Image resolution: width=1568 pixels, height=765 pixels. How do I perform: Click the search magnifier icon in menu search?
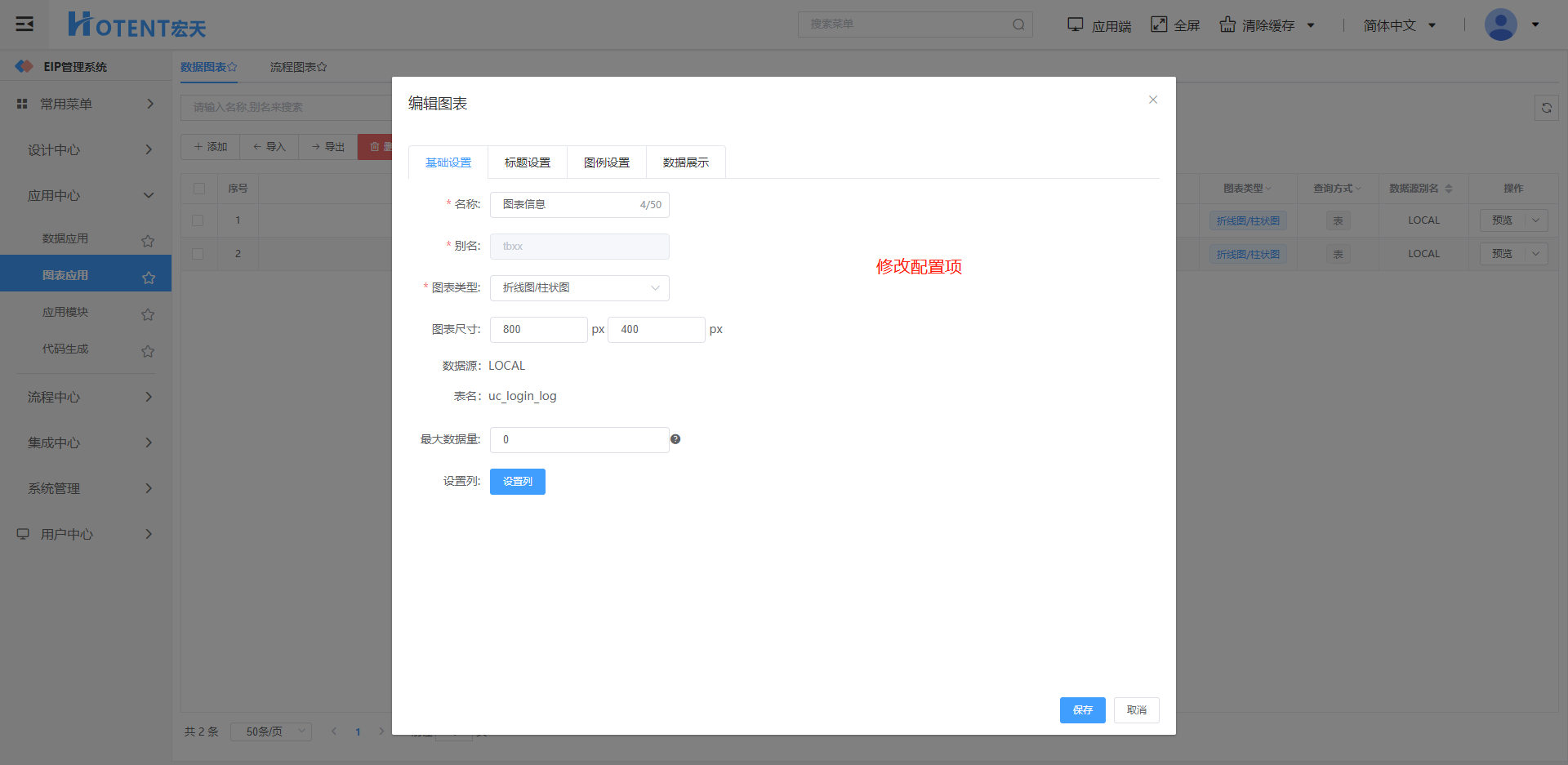[x=1018, y=24]
